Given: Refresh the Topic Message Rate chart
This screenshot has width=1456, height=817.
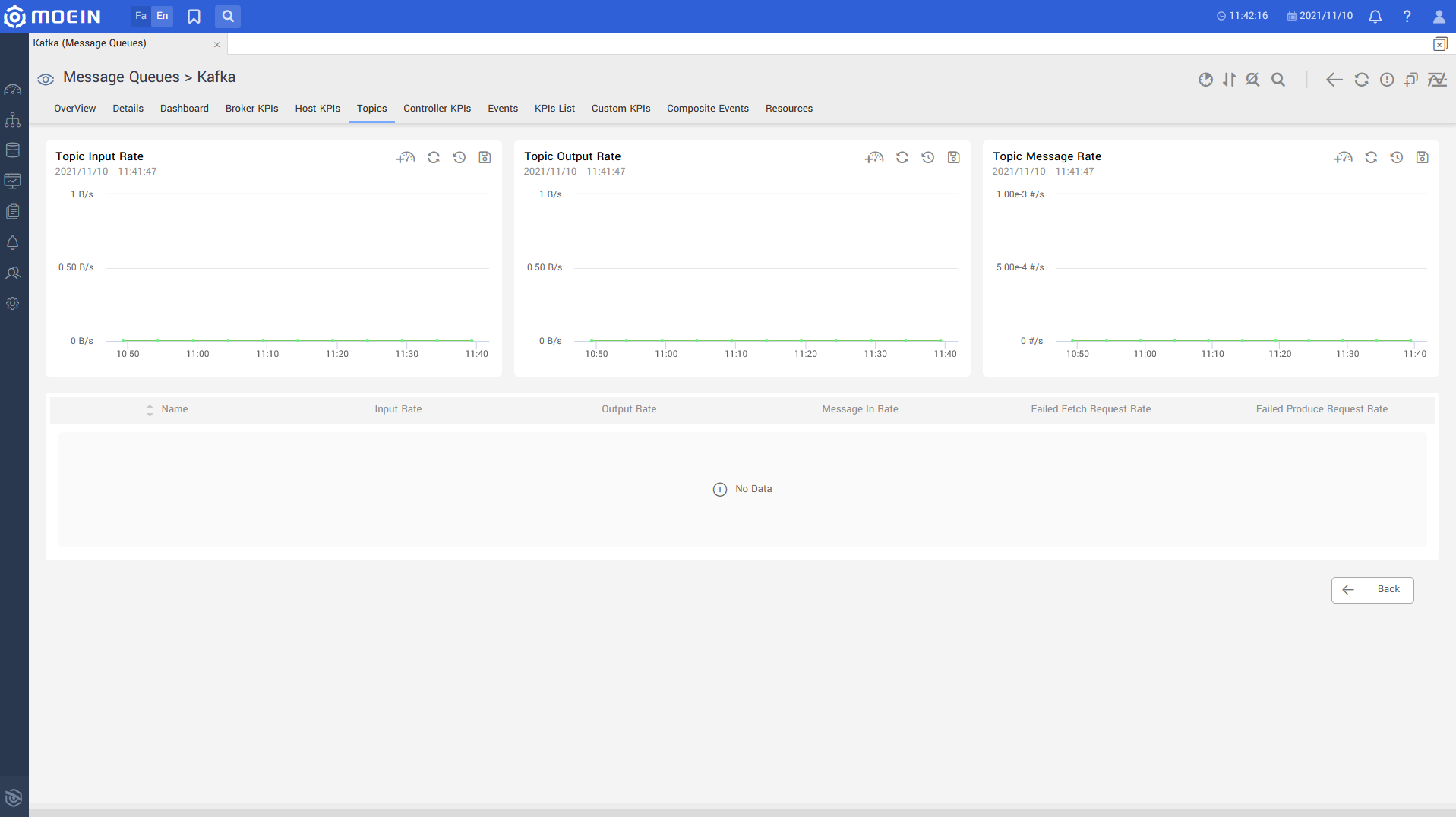Looking at the screenshot, I should [x=1371, y=157].
